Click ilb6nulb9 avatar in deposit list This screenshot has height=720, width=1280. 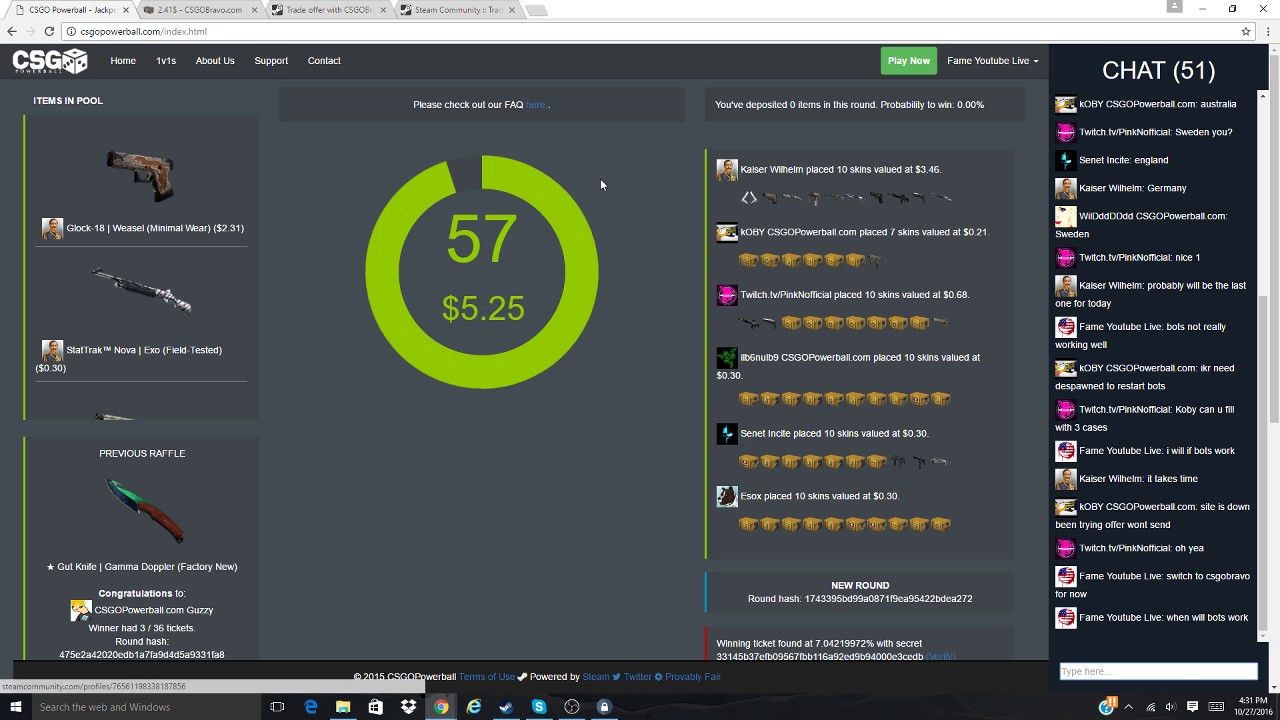coord(727,357)
